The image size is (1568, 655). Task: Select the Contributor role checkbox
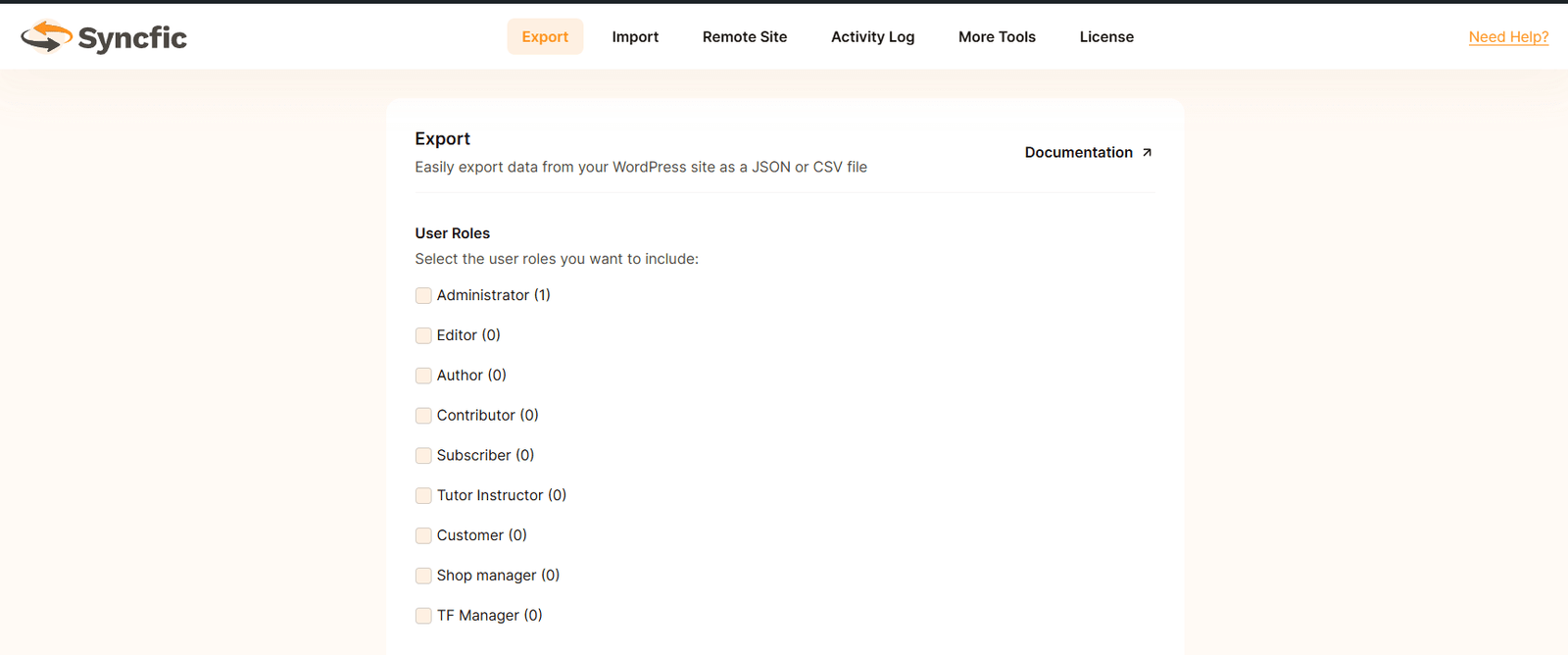pyautogui.click(x=423, y=416)
